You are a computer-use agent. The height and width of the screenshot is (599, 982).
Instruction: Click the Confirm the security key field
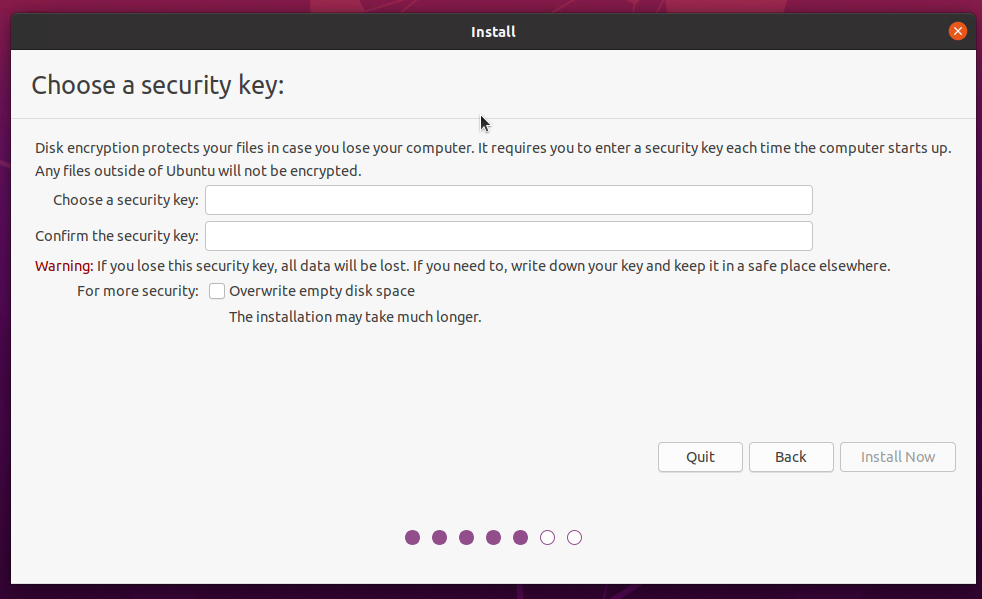click(x=508, y=236)
